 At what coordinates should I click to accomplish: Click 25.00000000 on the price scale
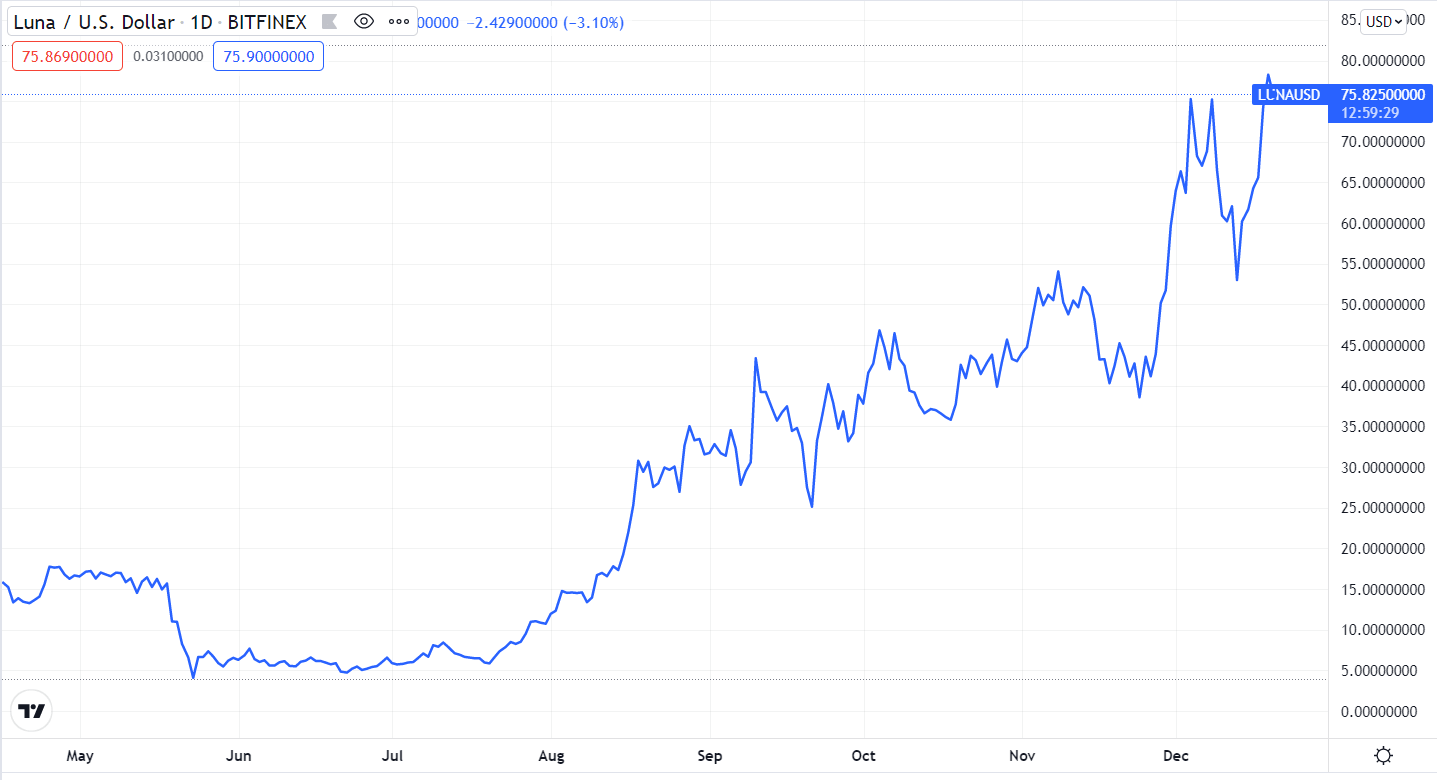tap(1380, 508)
